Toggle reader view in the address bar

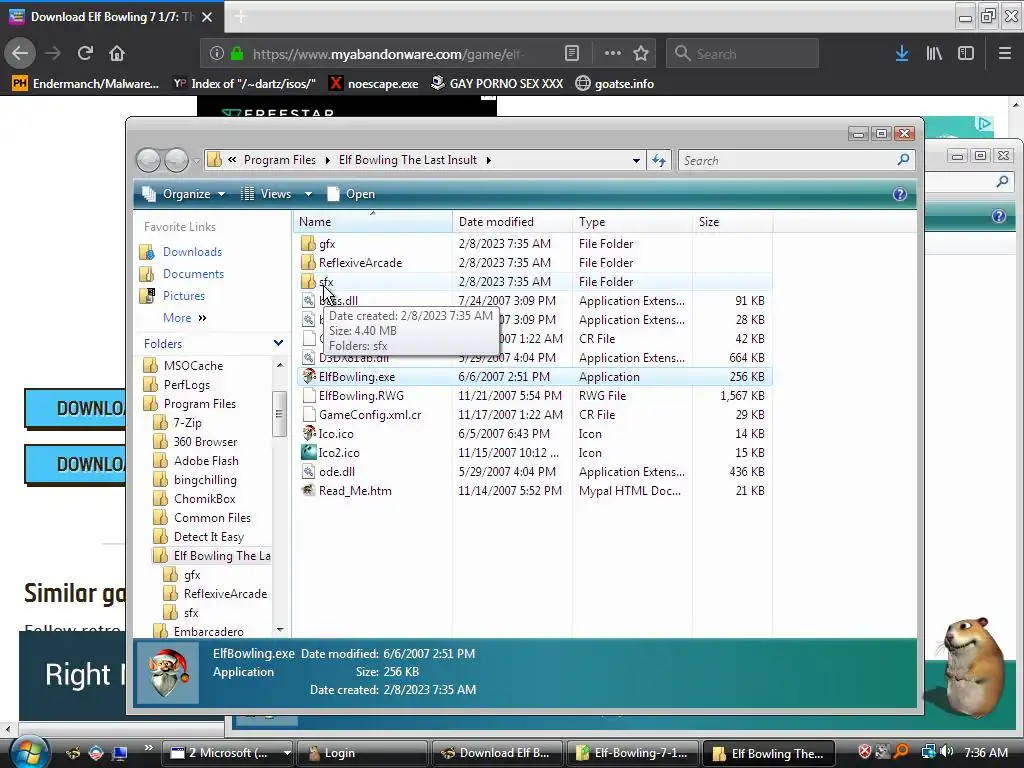(x=571, y=54)
